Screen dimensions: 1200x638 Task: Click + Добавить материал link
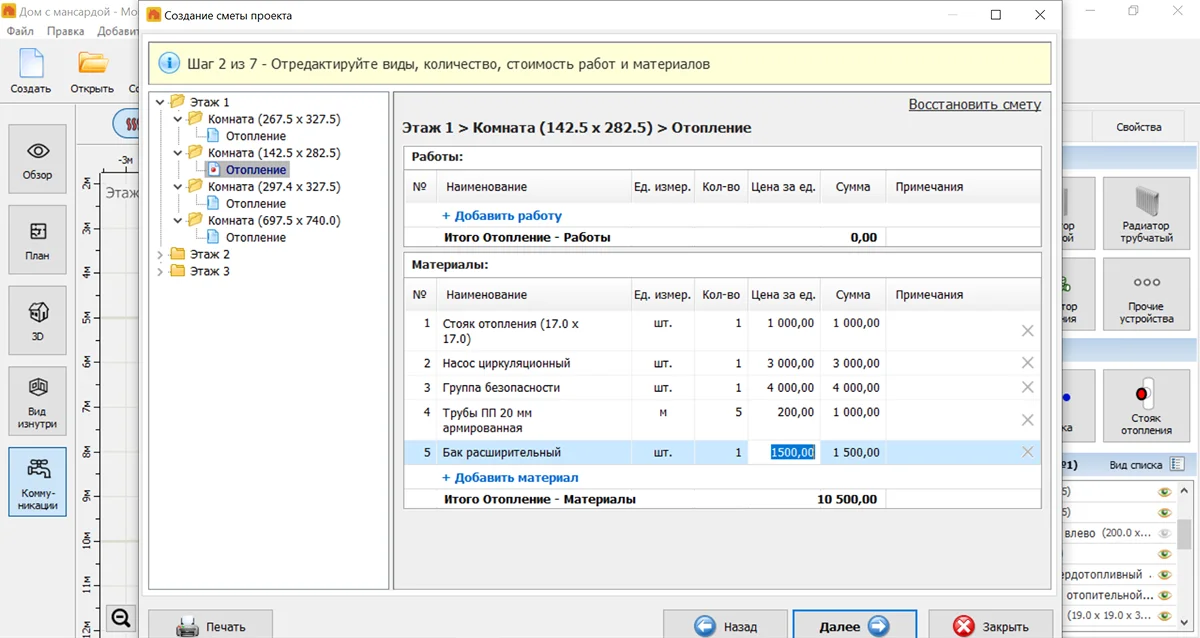(x=510, y=477)
